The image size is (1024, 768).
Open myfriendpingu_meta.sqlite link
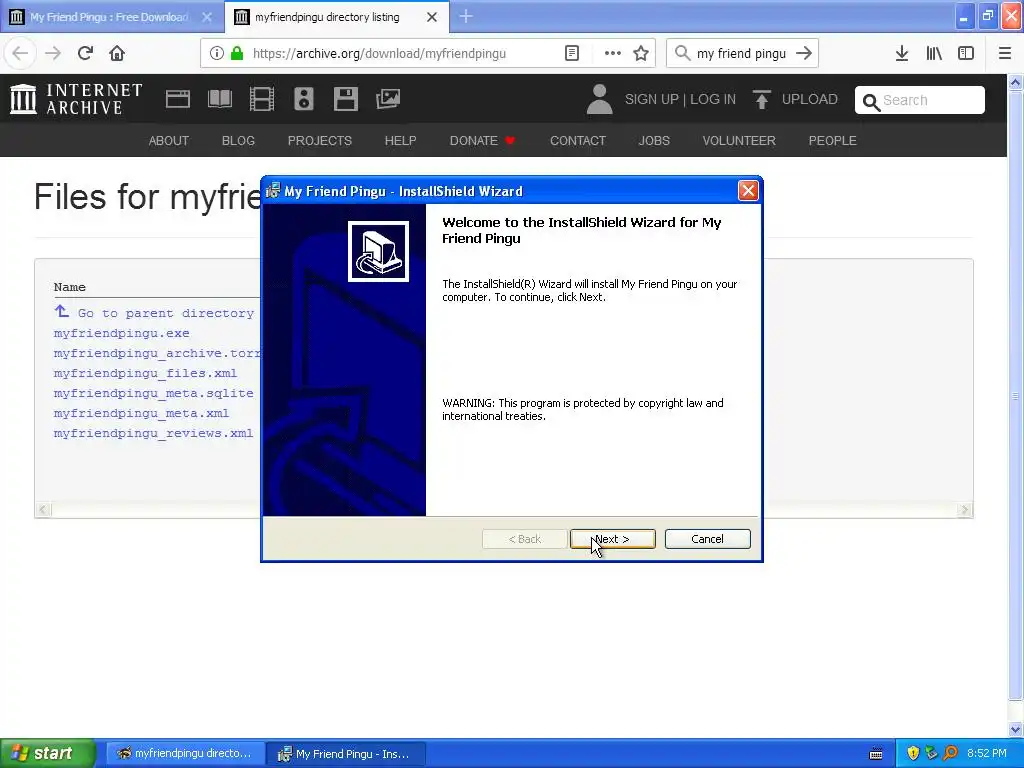pyautogui.click(x=153, y=393)
